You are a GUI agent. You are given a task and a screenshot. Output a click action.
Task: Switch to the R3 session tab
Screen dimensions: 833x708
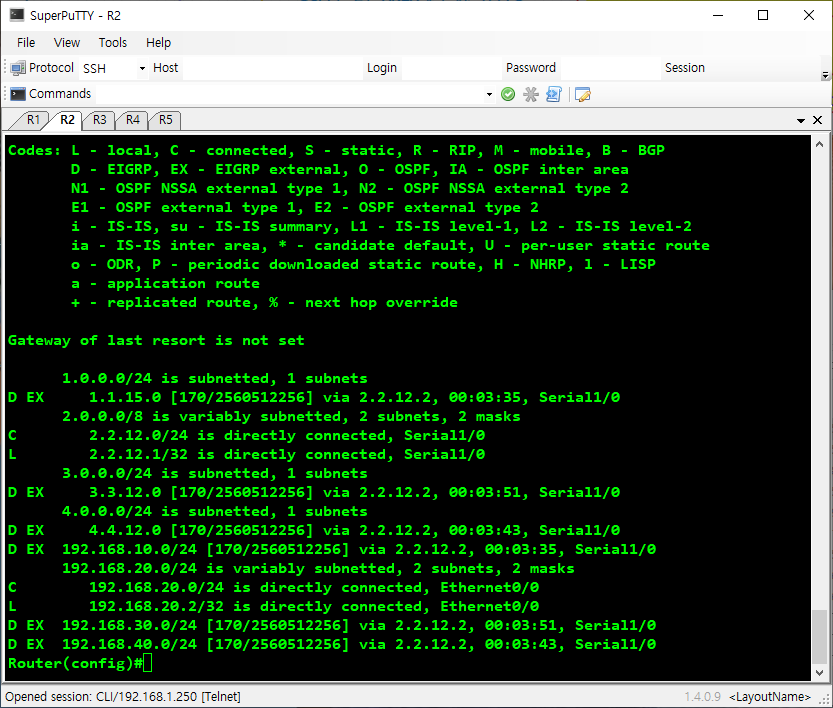[x=100, y=120]
